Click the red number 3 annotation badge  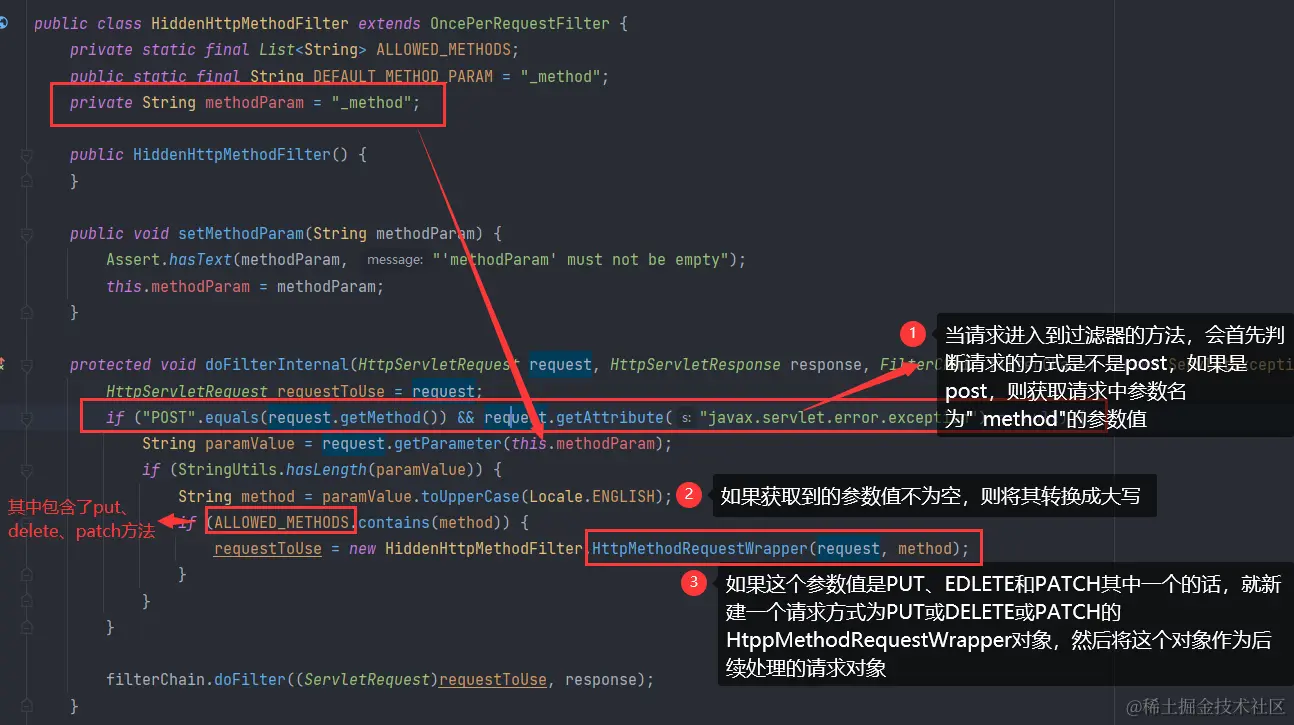(x=693, y=583)
